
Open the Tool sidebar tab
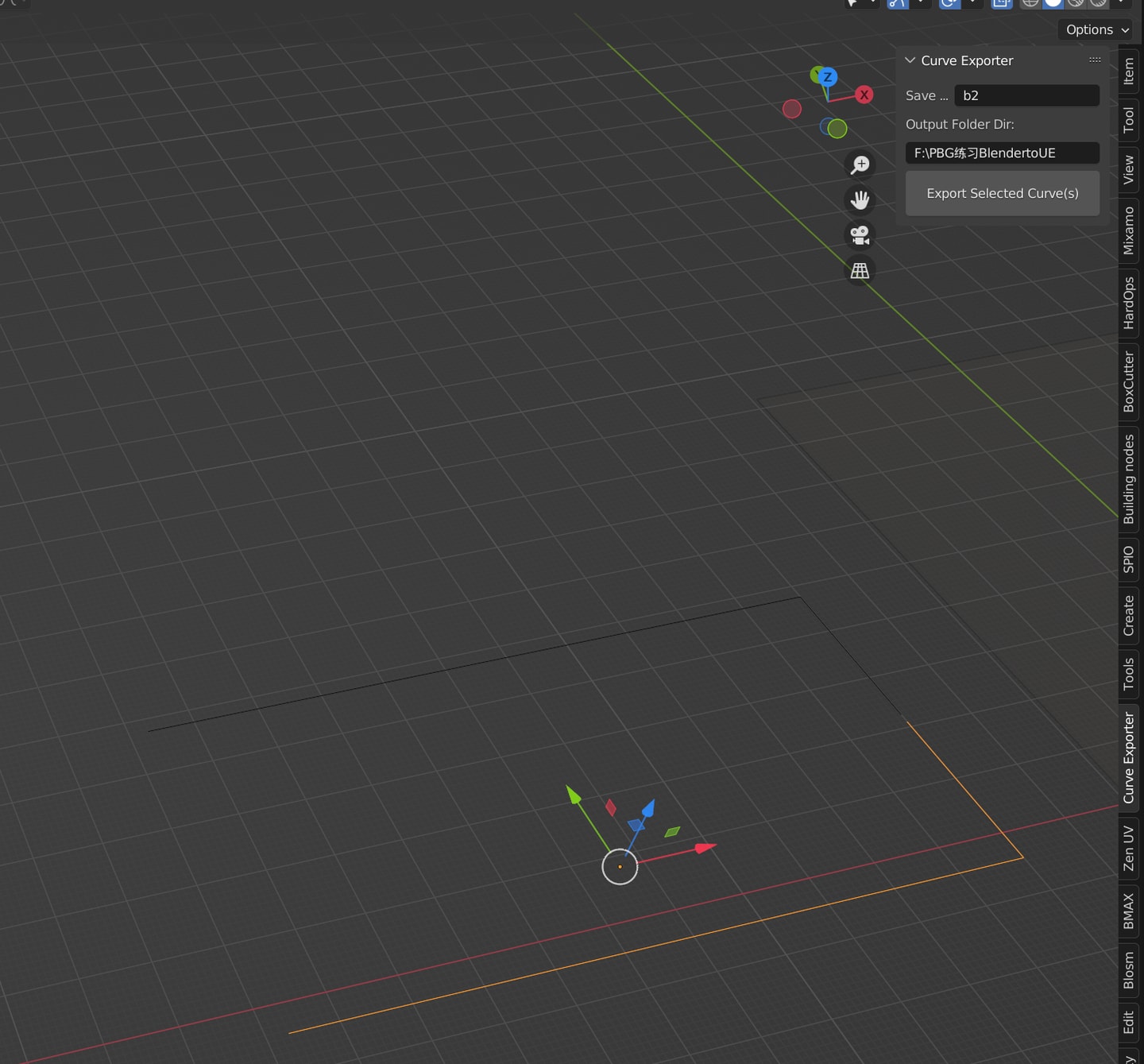point(1128,120)
